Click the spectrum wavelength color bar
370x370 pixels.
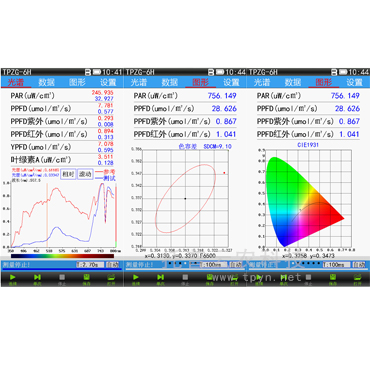pyautogui.click(x=62, y=256)
